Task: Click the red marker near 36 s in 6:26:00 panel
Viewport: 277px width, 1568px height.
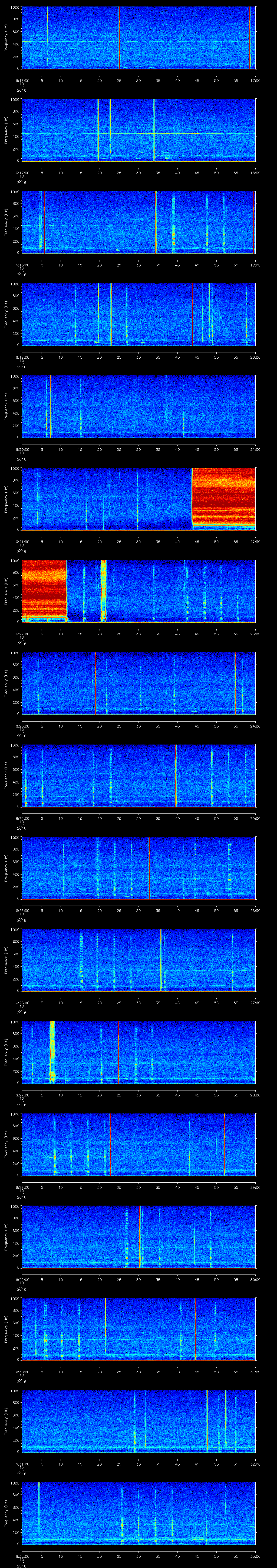Action: pyautogui.click(x=161, y=960)
